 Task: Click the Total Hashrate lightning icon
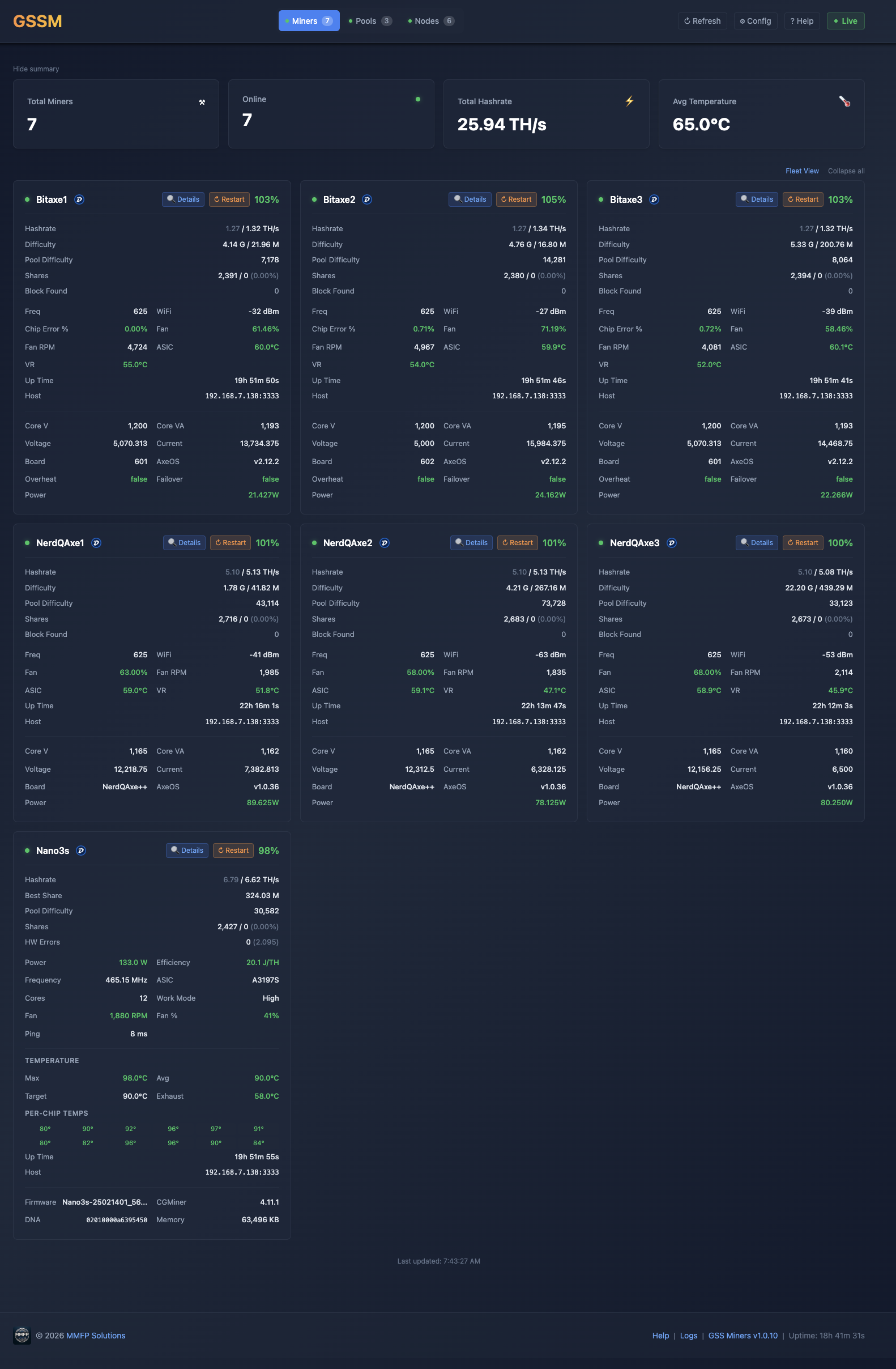(x=630, y=101)
